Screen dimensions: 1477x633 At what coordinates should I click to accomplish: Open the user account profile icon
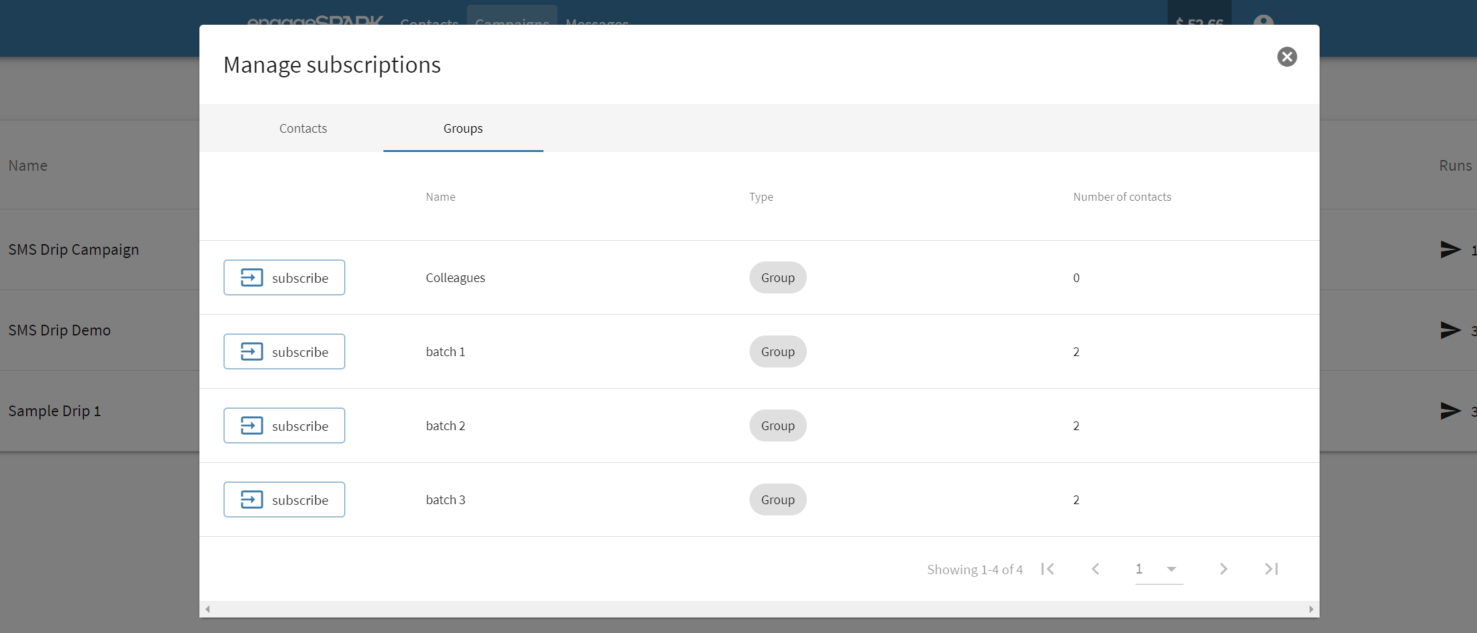coord(1263,22)
